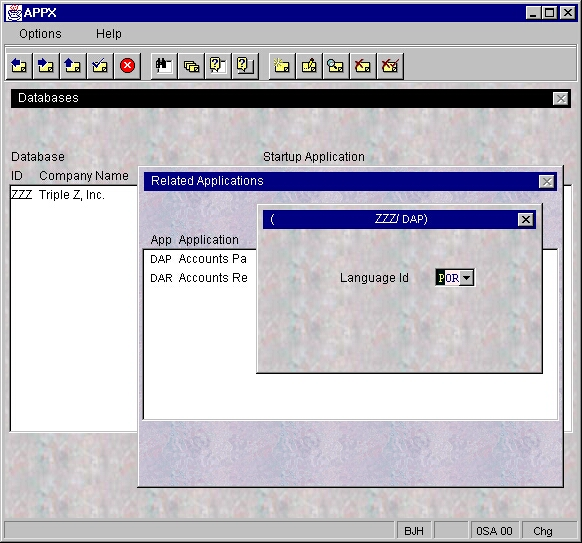Screen dimensions: 582x543
Task: Click the binoculars toolbar icon
Action: coord(164,66)
